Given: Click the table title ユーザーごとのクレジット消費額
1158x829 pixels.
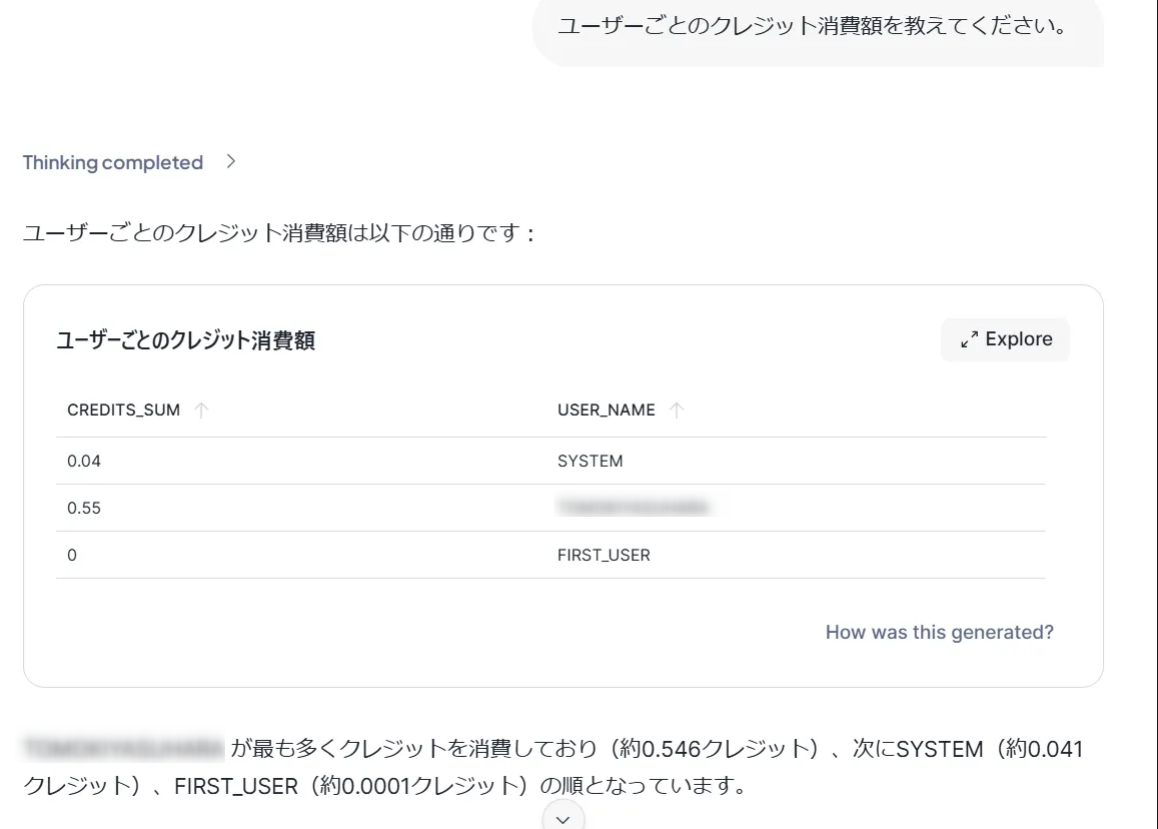Looking at the screenshot, I should (185, 341).
